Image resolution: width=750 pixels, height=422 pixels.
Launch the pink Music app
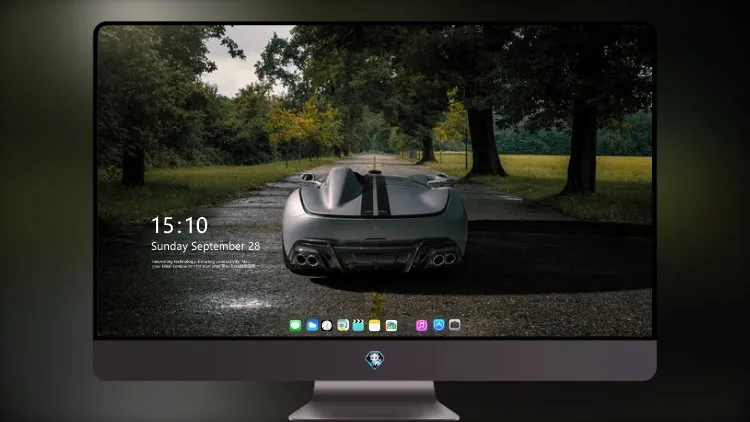[x=421, y=325]
